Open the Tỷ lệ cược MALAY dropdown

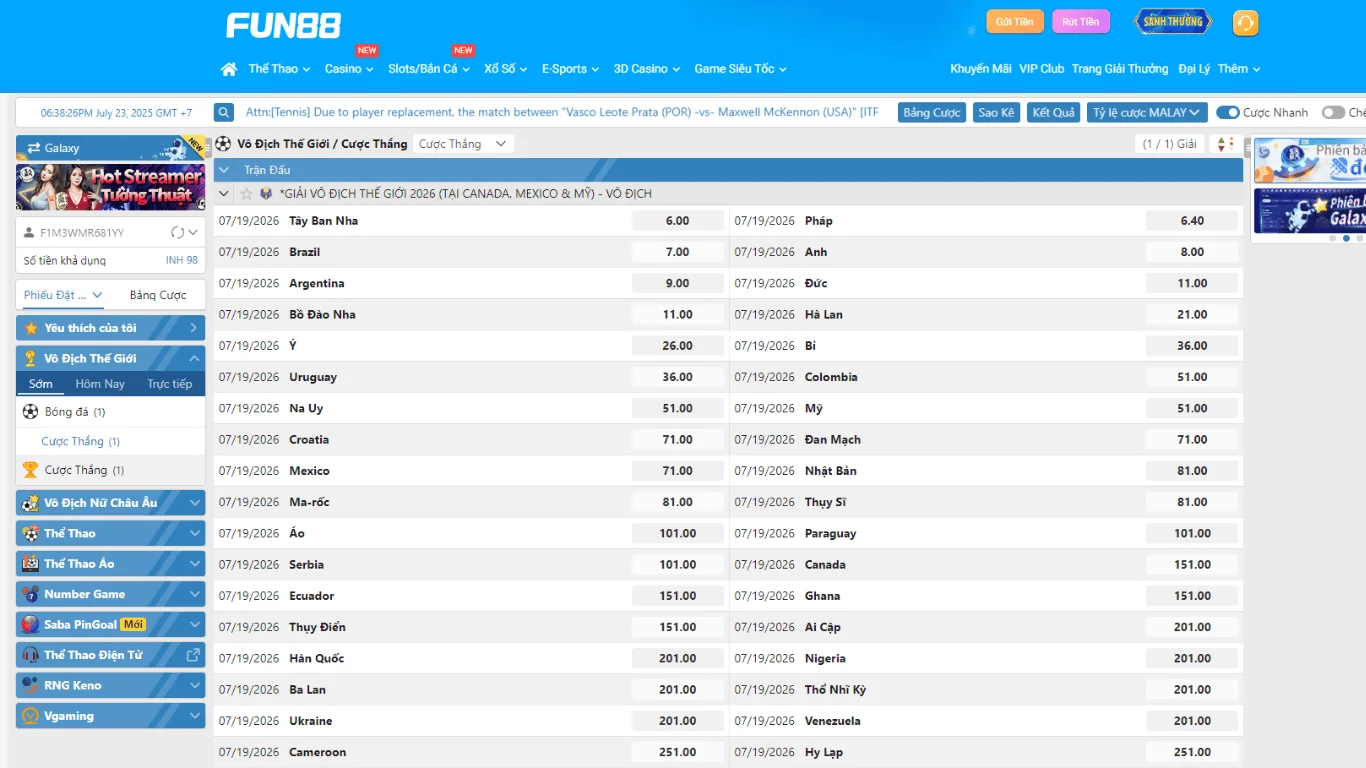point(1146,113)
